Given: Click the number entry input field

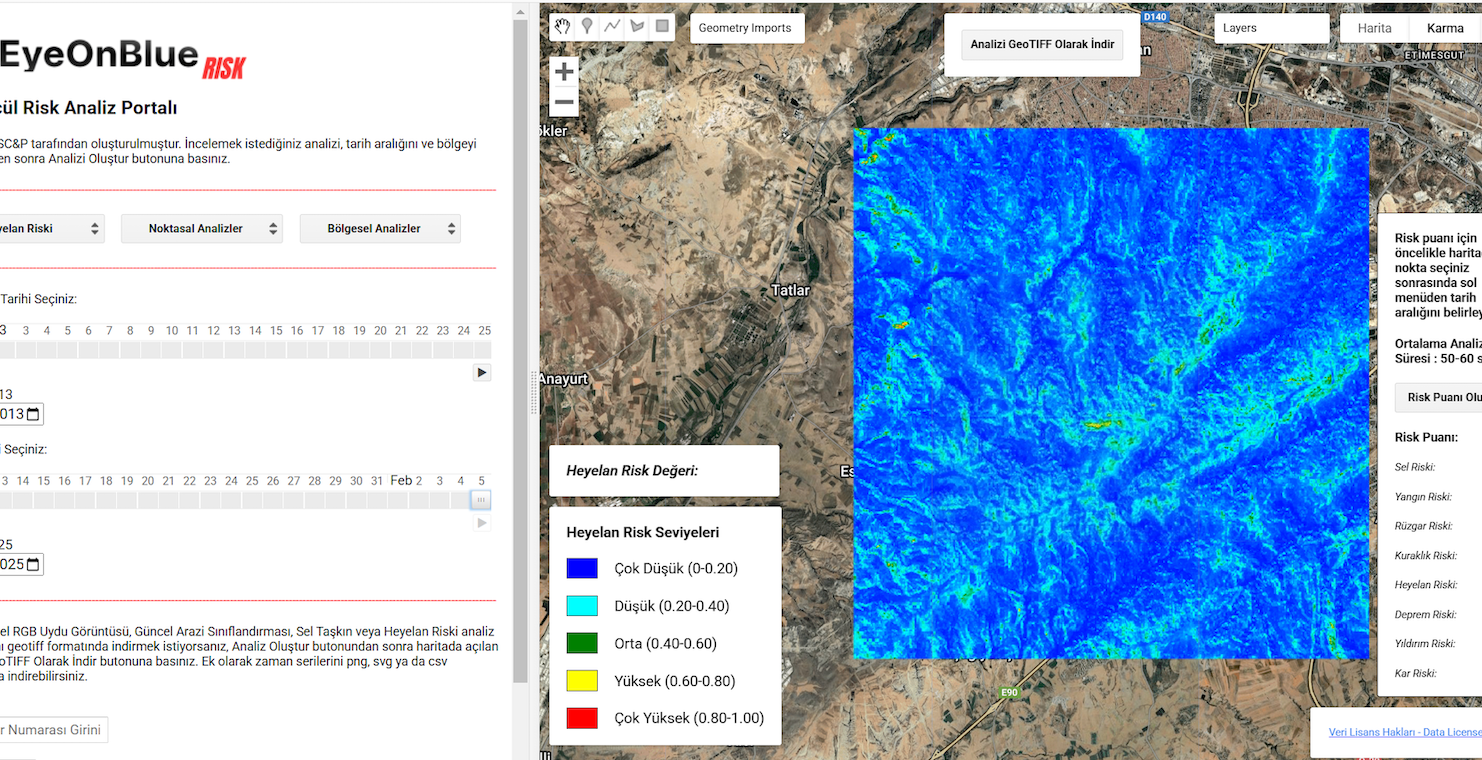Looking at the screenshot, I should tap(52, 730).
